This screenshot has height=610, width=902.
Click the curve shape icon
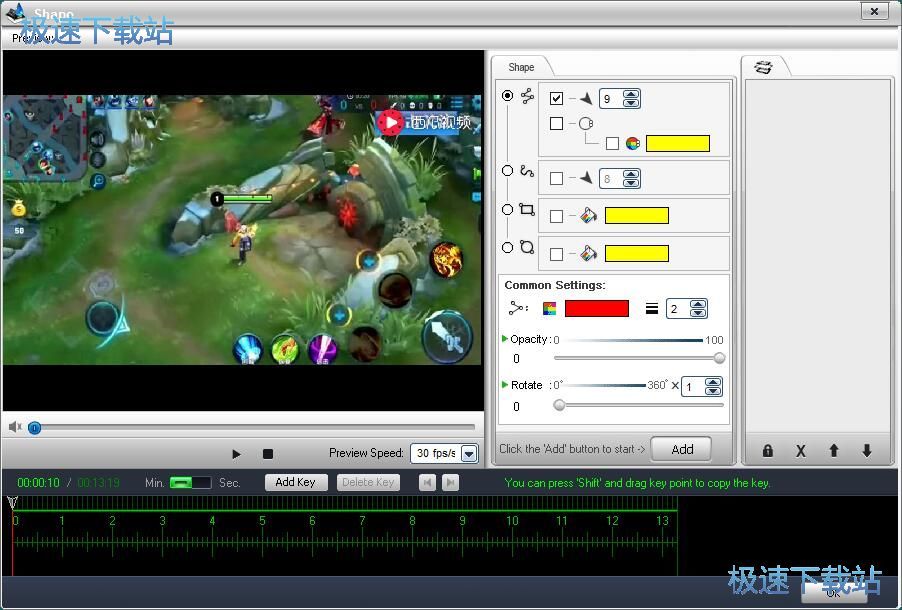527,171
